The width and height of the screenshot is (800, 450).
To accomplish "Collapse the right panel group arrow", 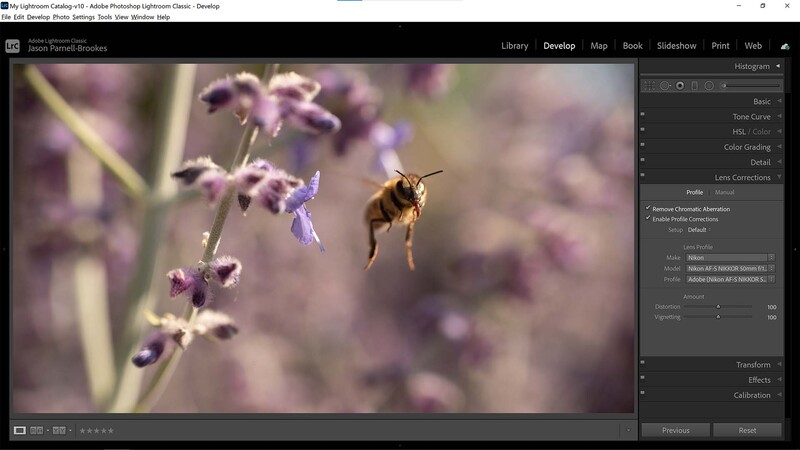I will pyautogui.click(x=795, y=249).
